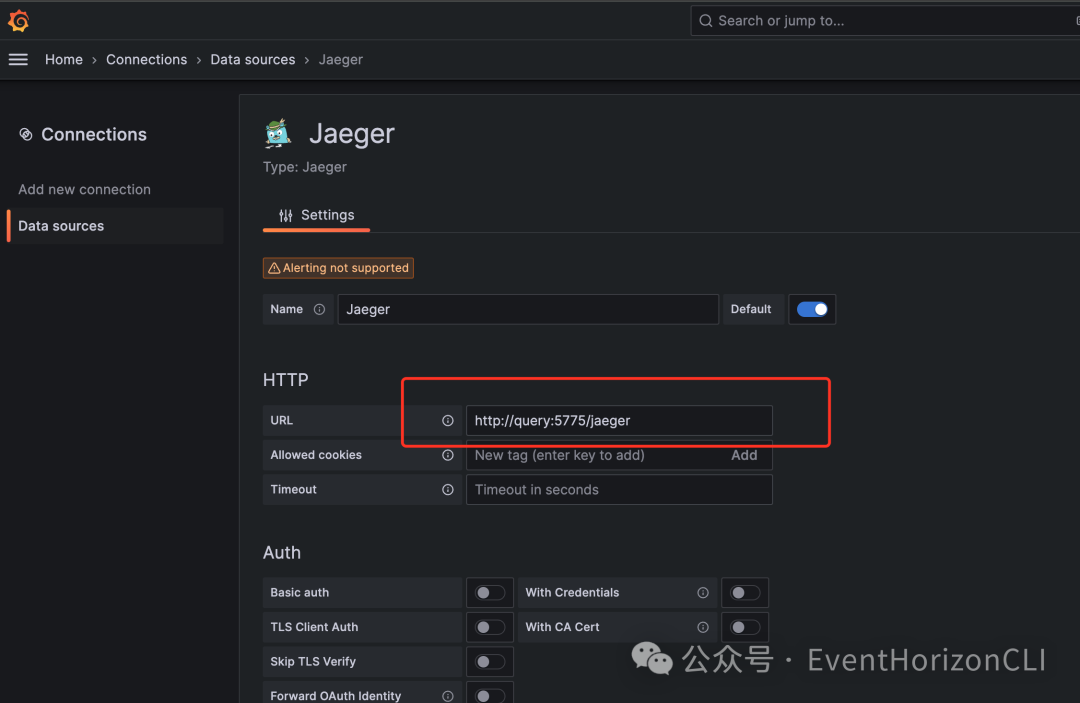The width and height of the screenshot is (1080, 703).
Task: Click the With CA Cert label
Action: pos(563,627)
